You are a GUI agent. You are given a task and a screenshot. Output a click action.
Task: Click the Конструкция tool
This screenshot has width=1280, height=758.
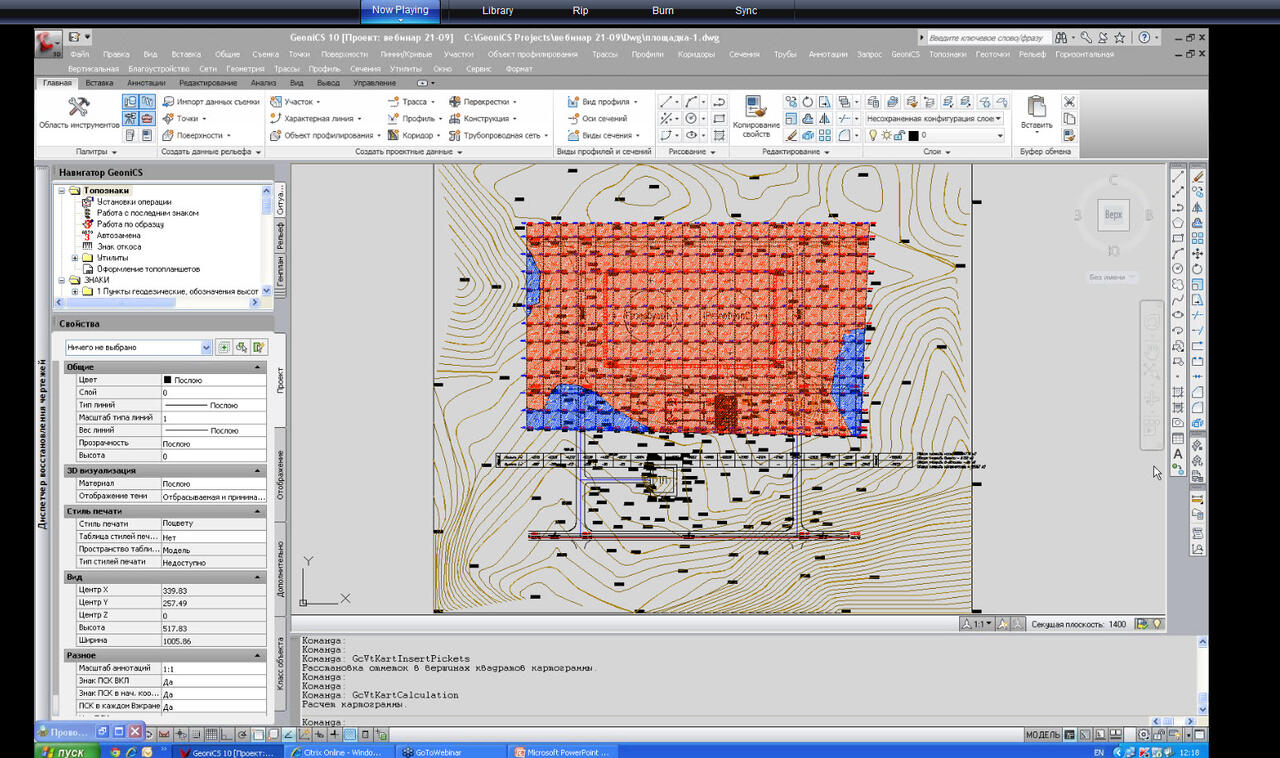click(482, 118)
